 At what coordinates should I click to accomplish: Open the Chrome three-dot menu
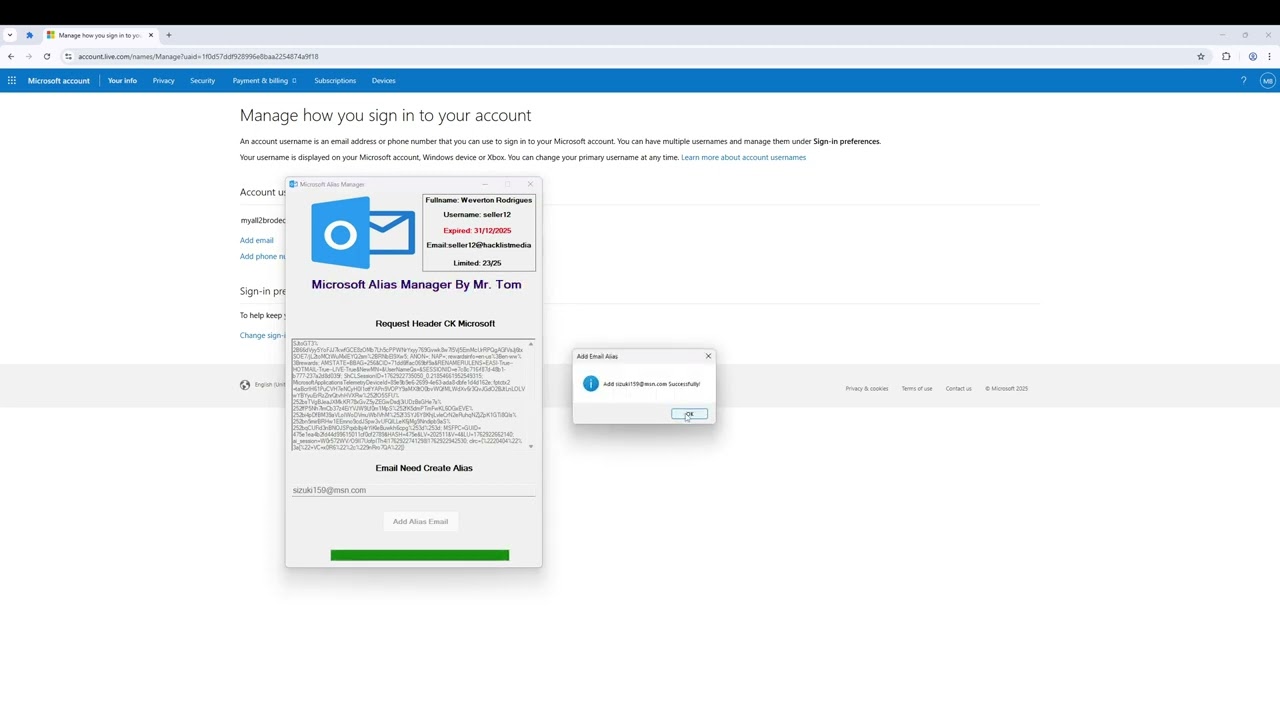[x=1269, y=56]
